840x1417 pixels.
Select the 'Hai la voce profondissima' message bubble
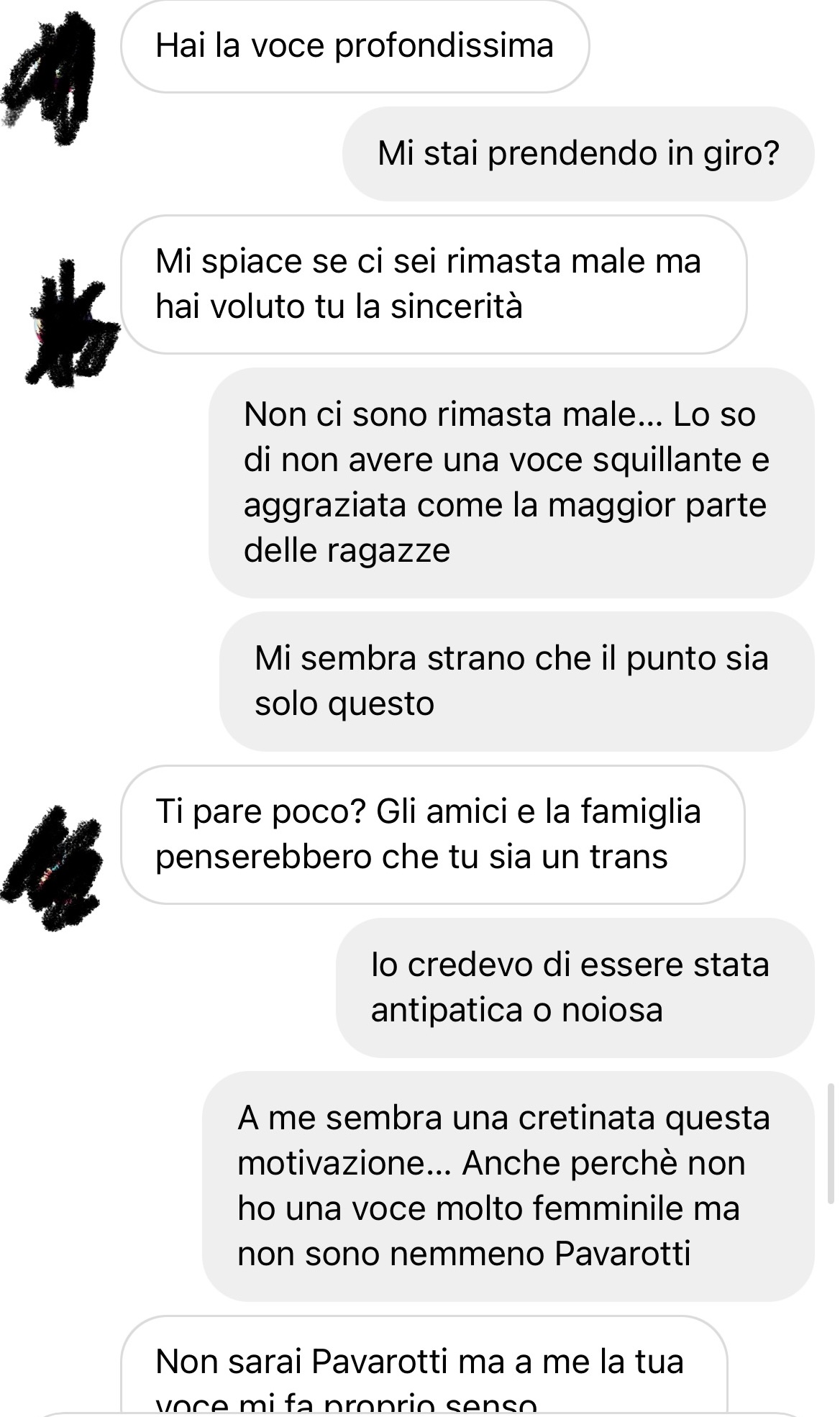[355, 47]
